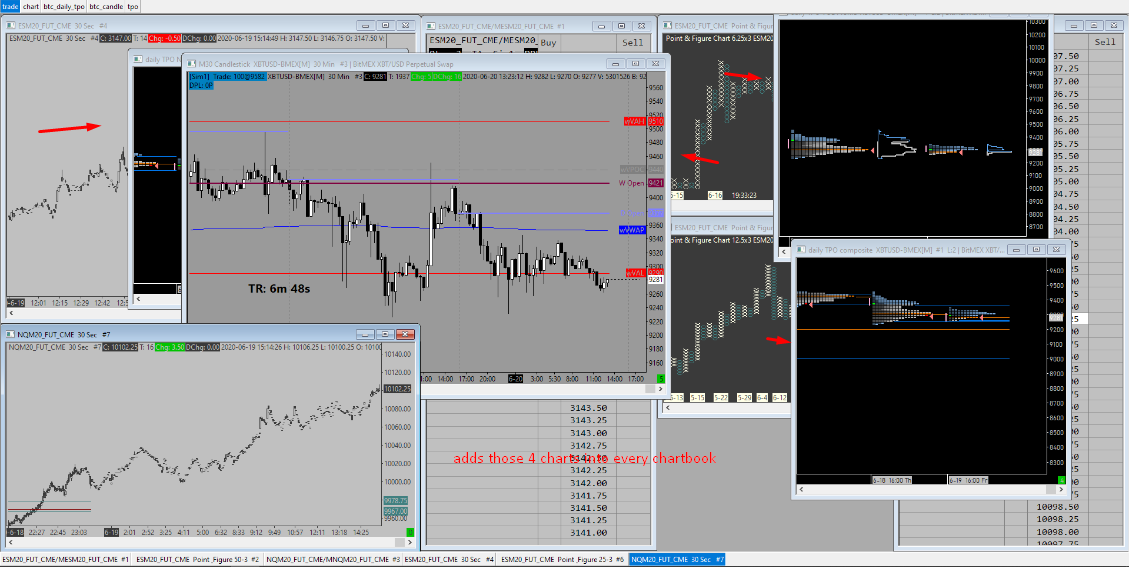Select the Point_Figure 50-3 #2 window tab
This screenshot has width=1133, height=567.
coord(197,560)
